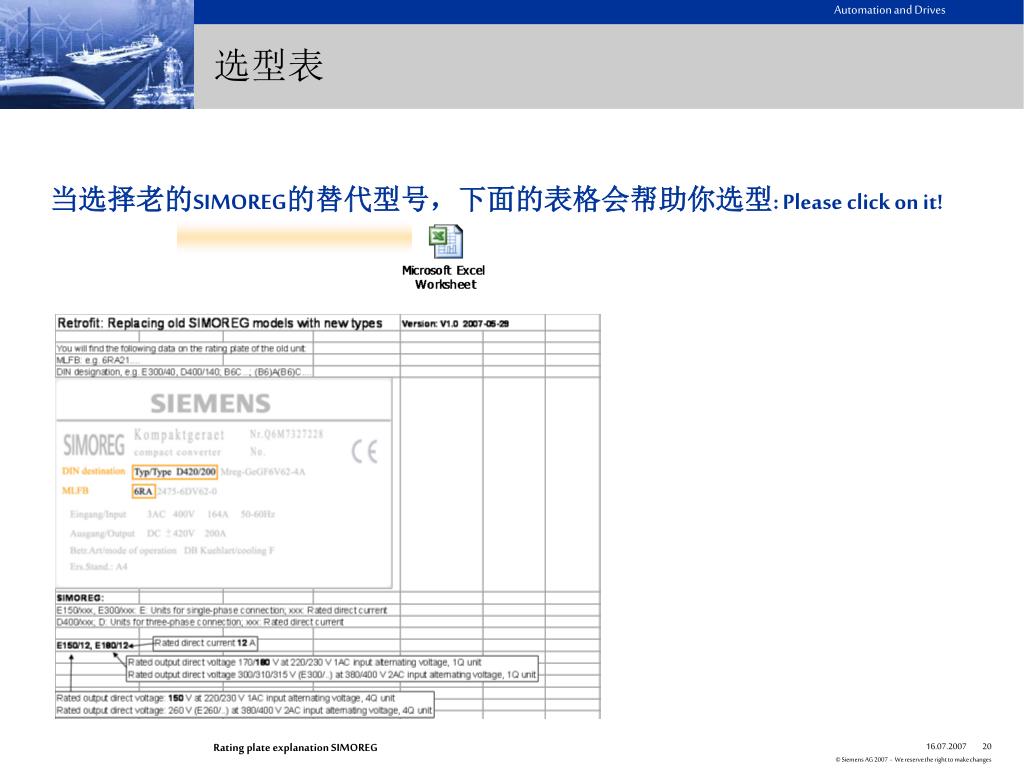Click the 'Typ/Type D420/200' highlighted box
The width and height of the screenshot is (1024, 768).
[175, 472]
